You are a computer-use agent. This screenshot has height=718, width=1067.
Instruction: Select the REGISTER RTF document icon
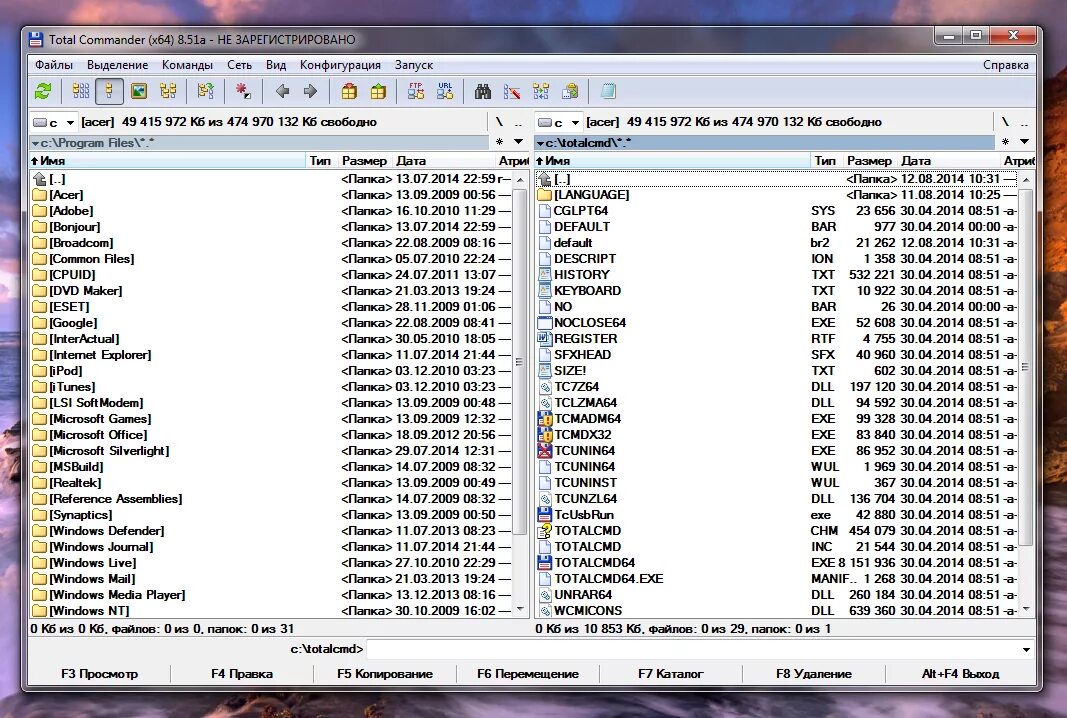point(544,338)
